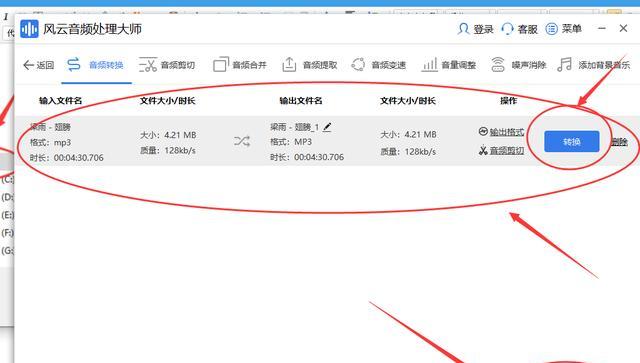The image size is (640, 363).
Task: Click the 输出格式 link
Action: point(501,132)
